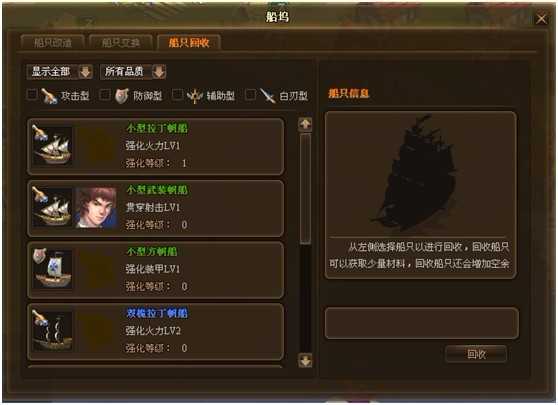Click the 双桅拉丁帆船 ship icon
This screenshot has height=405, width=558.
(52, 330)
